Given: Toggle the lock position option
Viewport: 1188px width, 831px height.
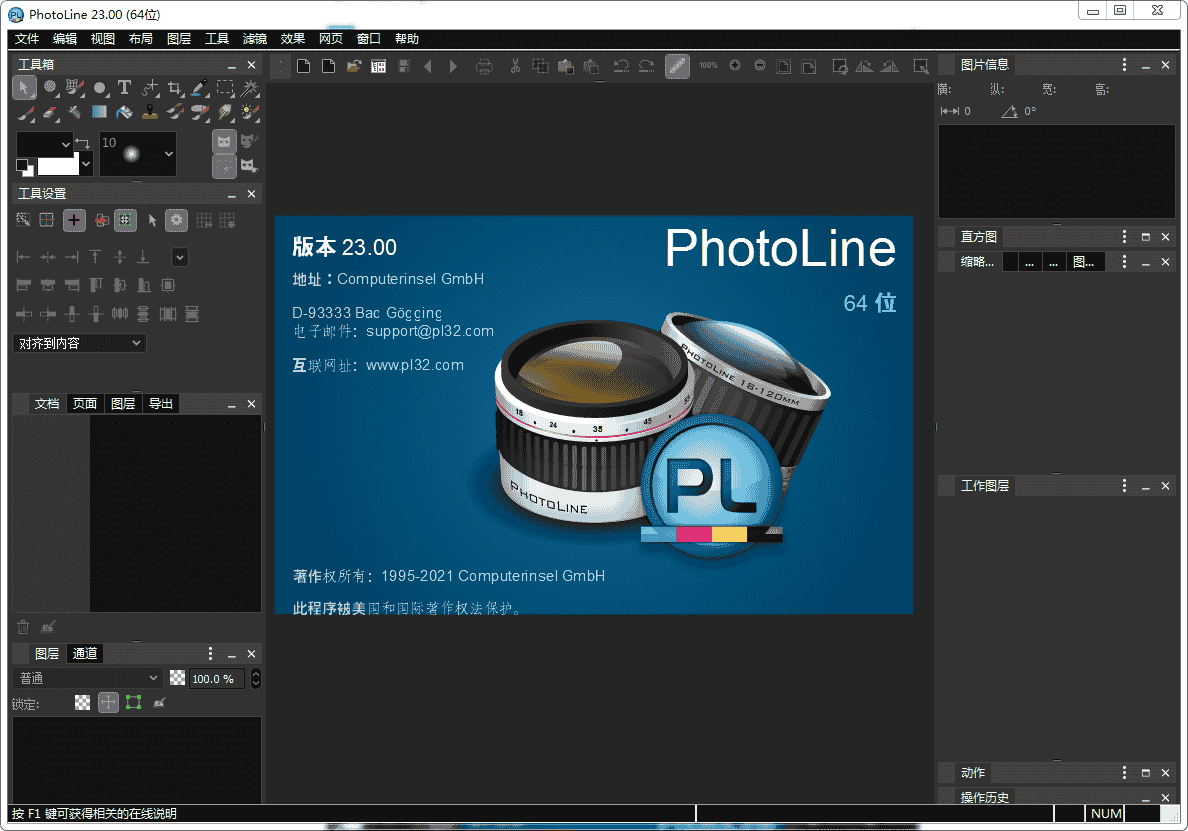Looking at the screenshot, I should 108,703.
